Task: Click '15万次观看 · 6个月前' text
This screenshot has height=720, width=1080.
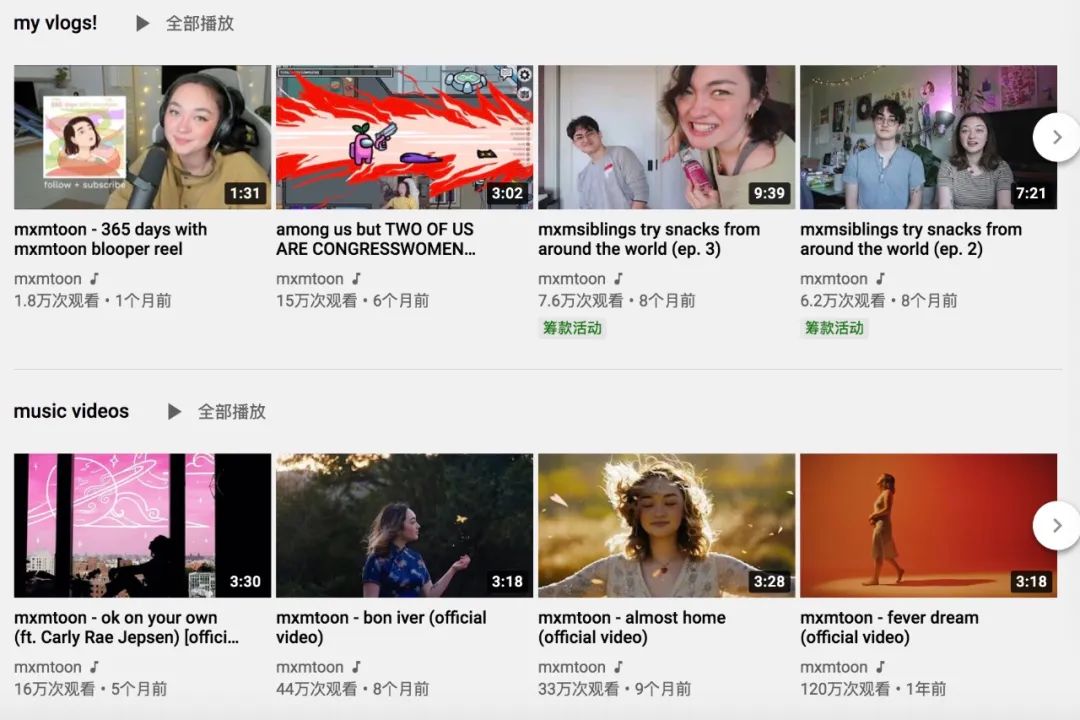Action: coord(353,300)
